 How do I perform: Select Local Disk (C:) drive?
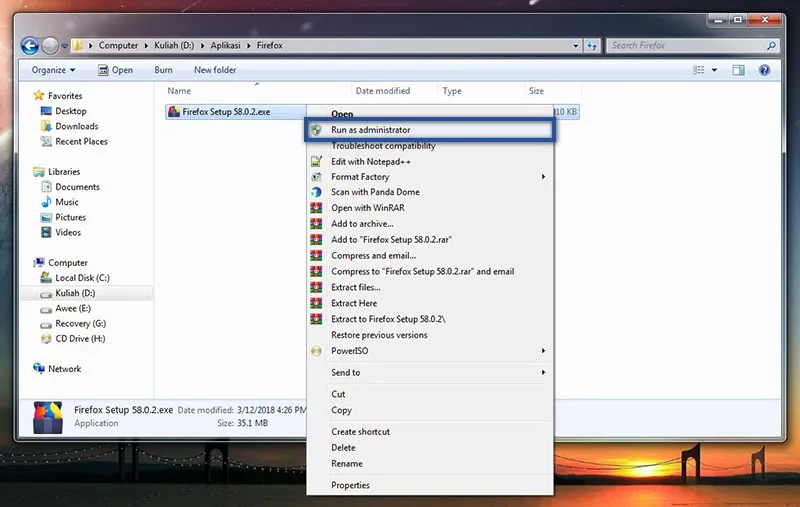pos(75,277)
